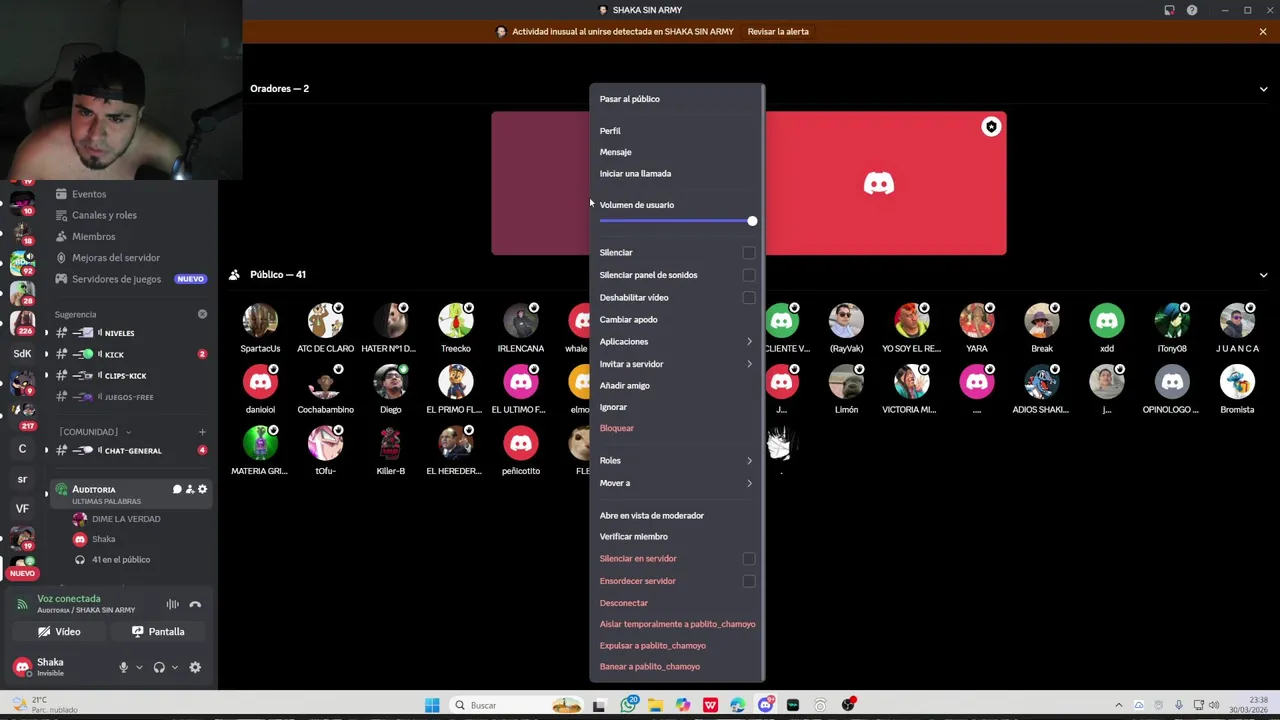This screenshot has height=720, width=1280.
Task: Toggle Silenciar en servidor checkbox
Action: (x=749, y=559)
